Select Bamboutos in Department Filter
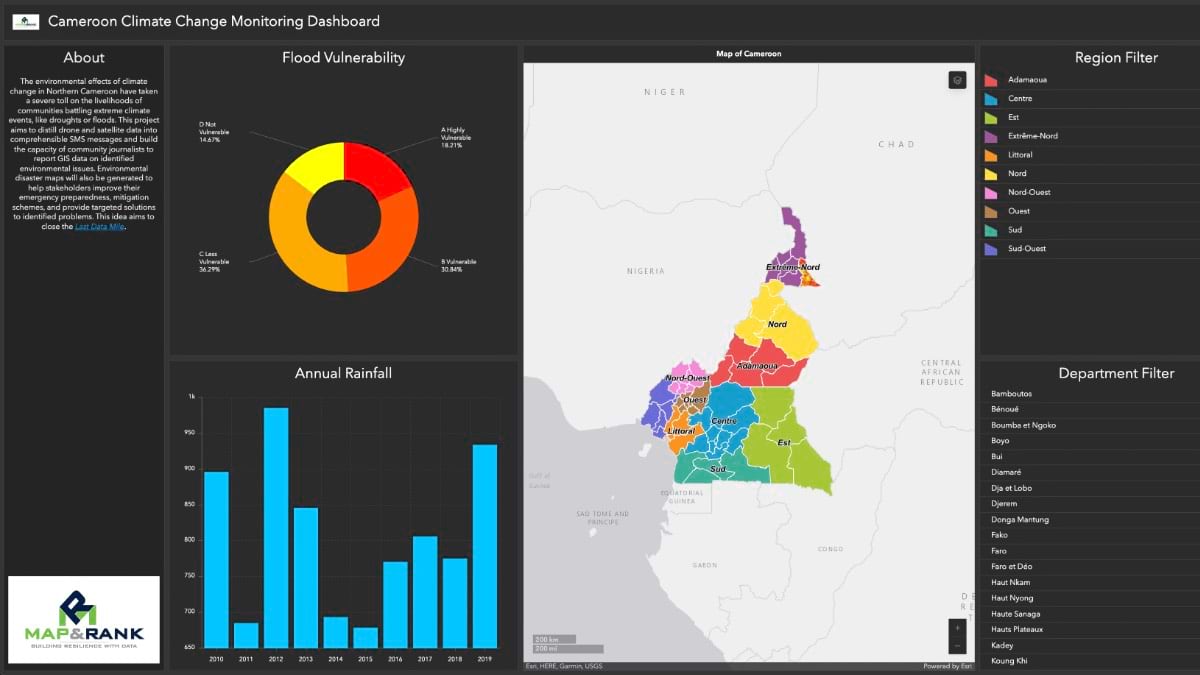Viewport: 1200px width, 675px height. coord(1088,394)
